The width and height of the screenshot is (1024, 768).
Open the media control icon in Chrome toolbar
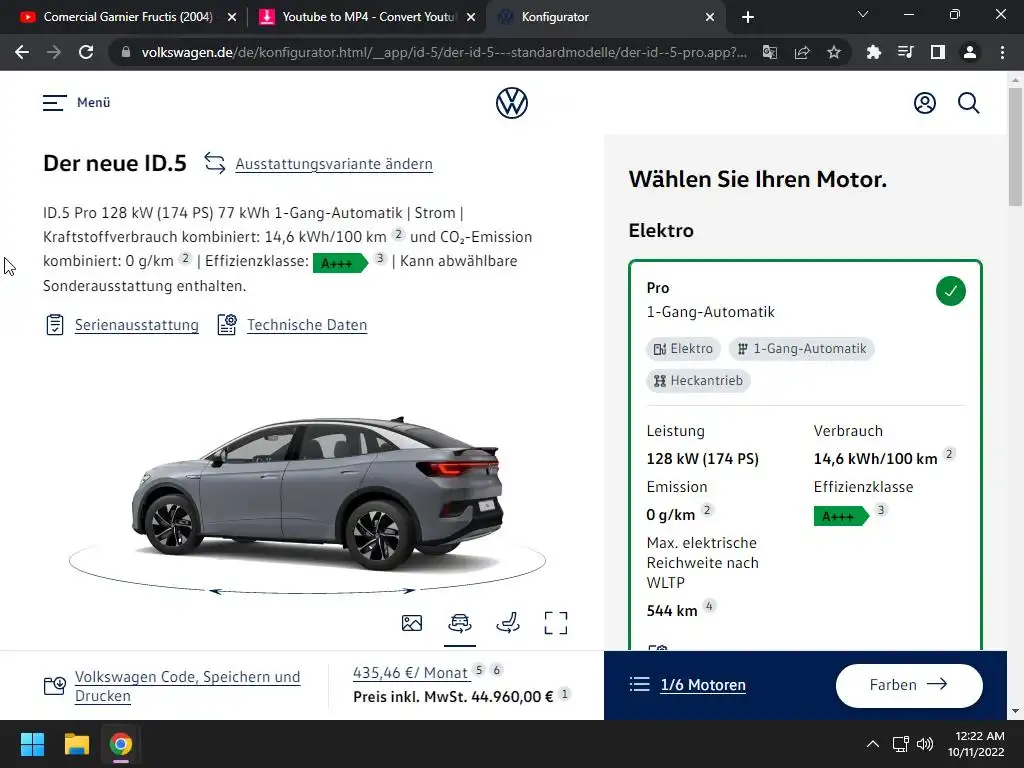click(905, 52)
